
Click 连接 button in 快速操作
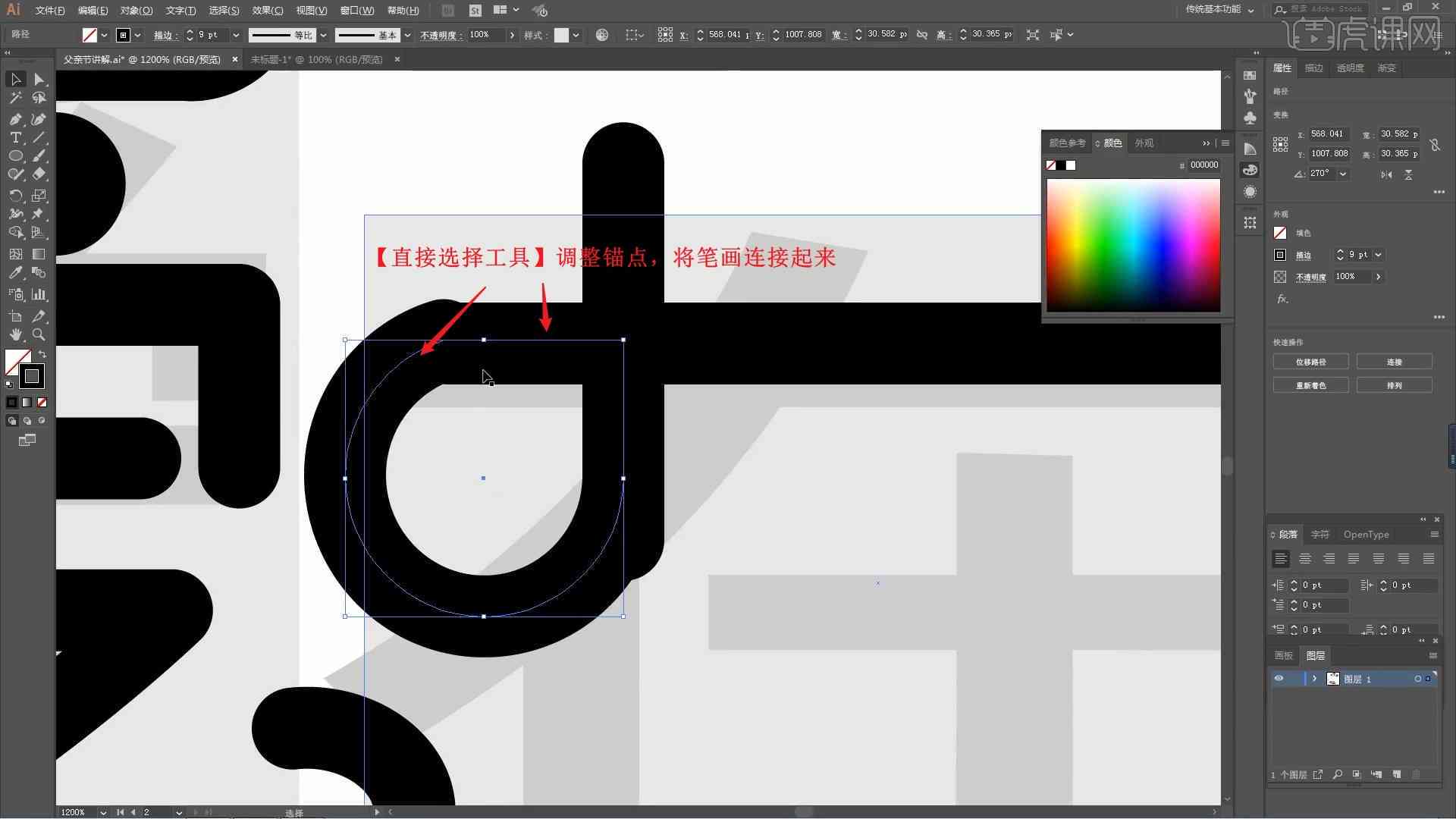[1395, 362]
